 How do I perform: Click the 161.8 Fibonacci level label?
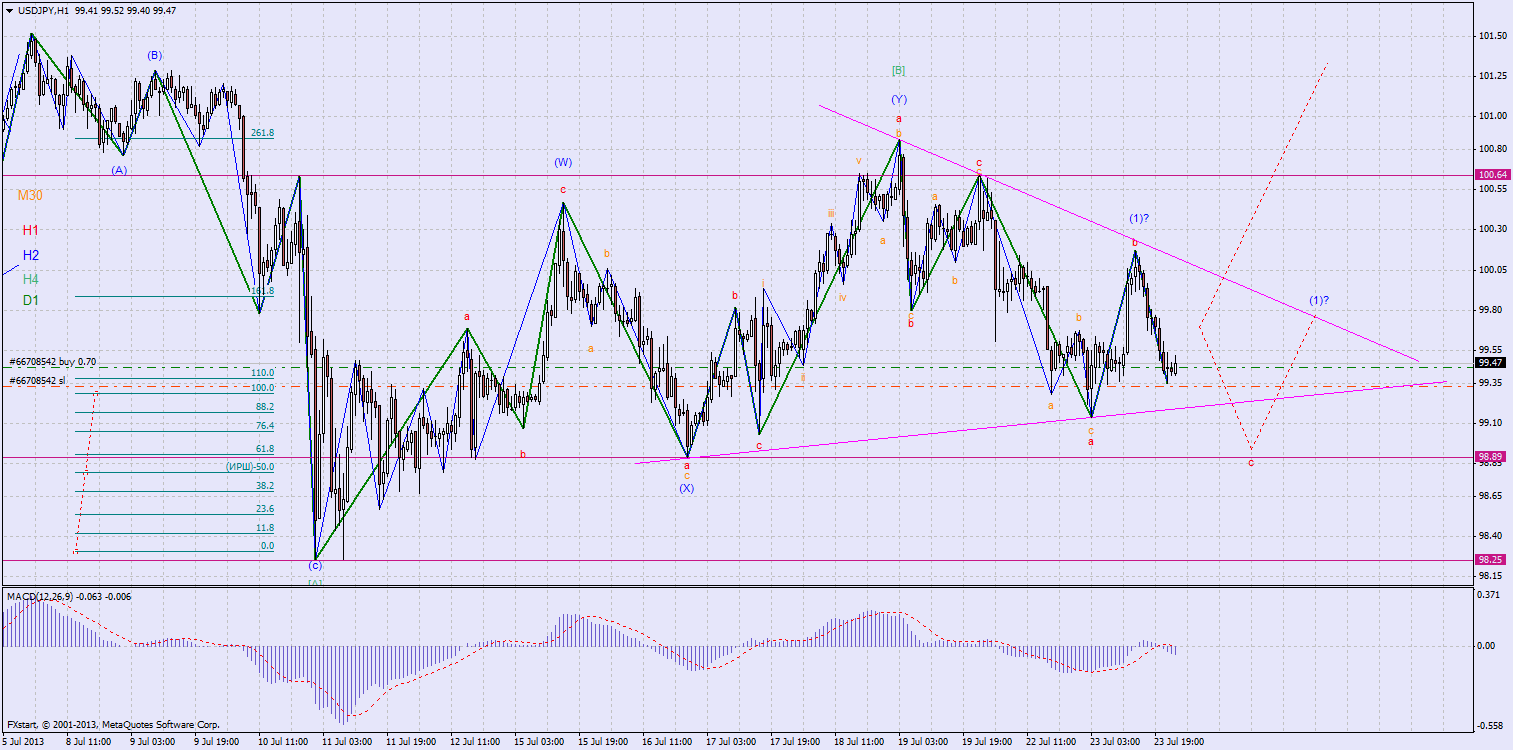pyautogui.click(x=263, y=291)
